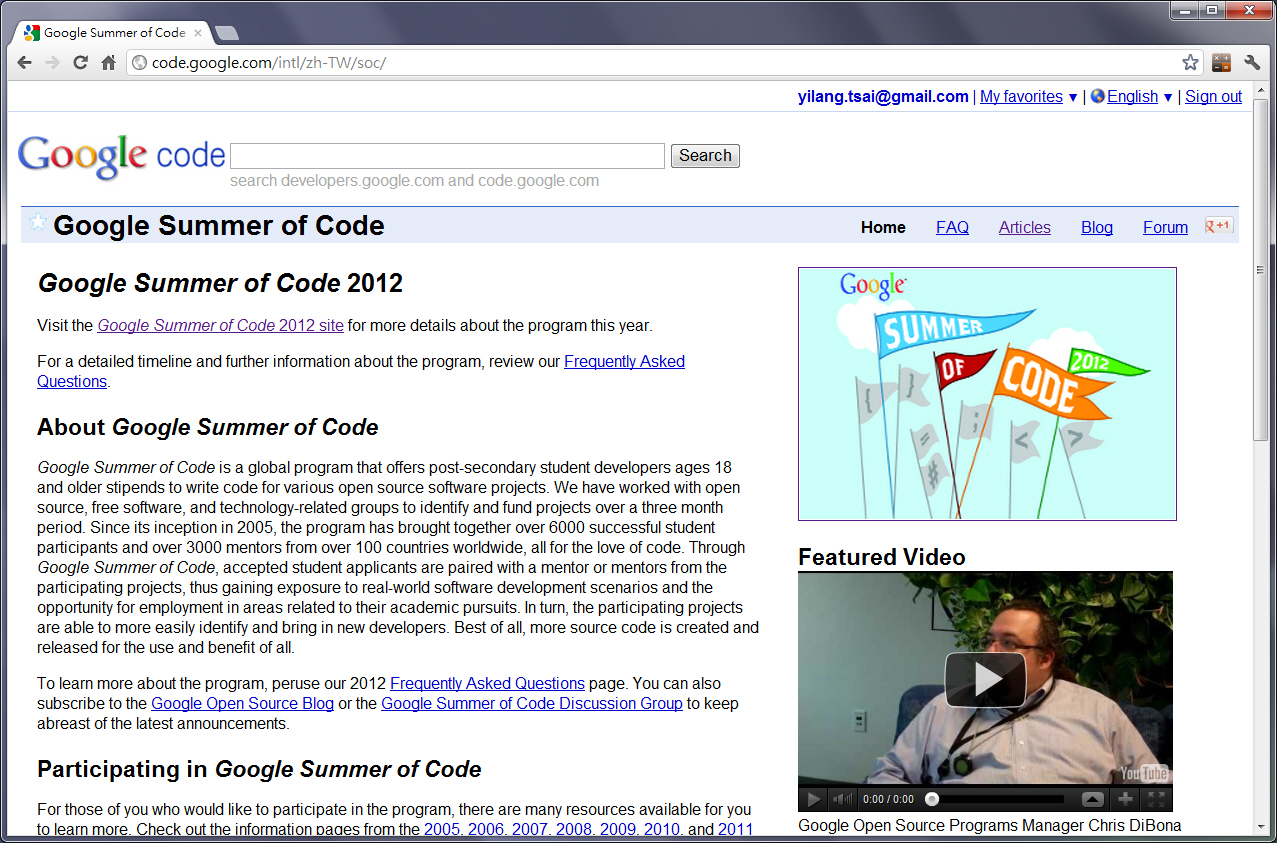This screenshot has width=1277, height=843.
Task: Click the YouTube watermark on the video
Action: (1144, 773)
